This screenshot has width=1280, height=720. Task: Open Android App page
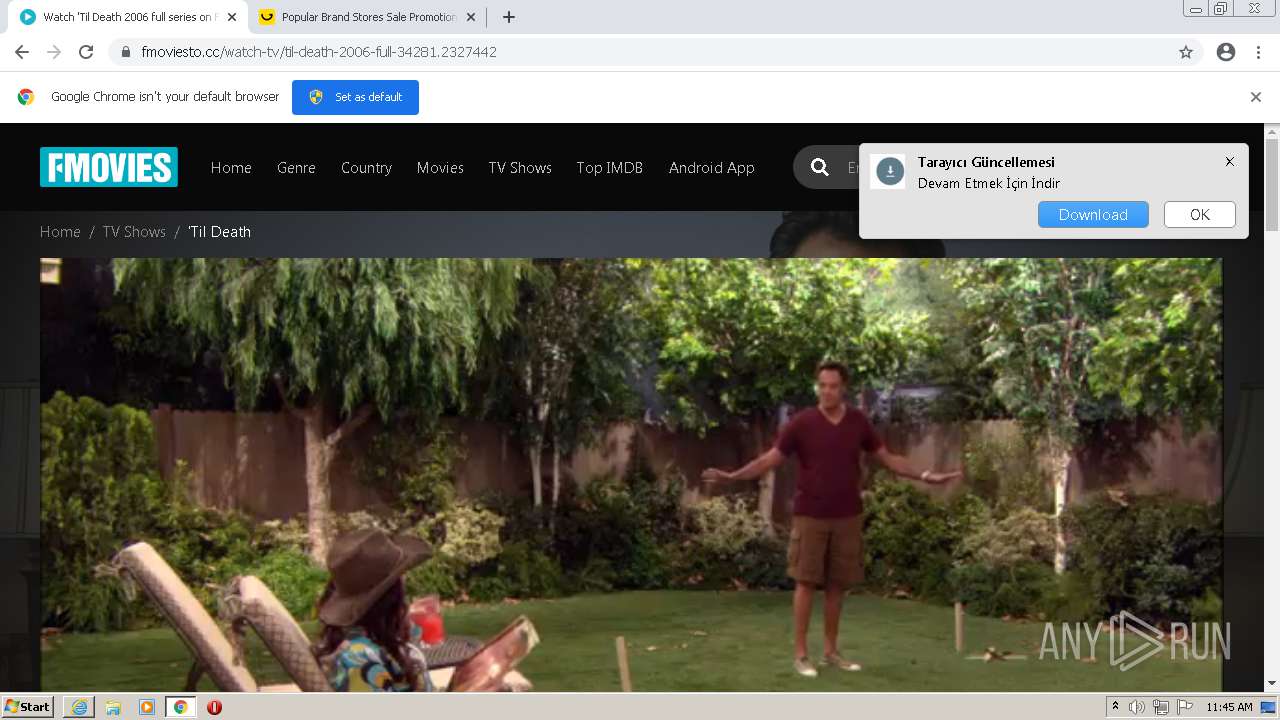click(x=711, y=168)
